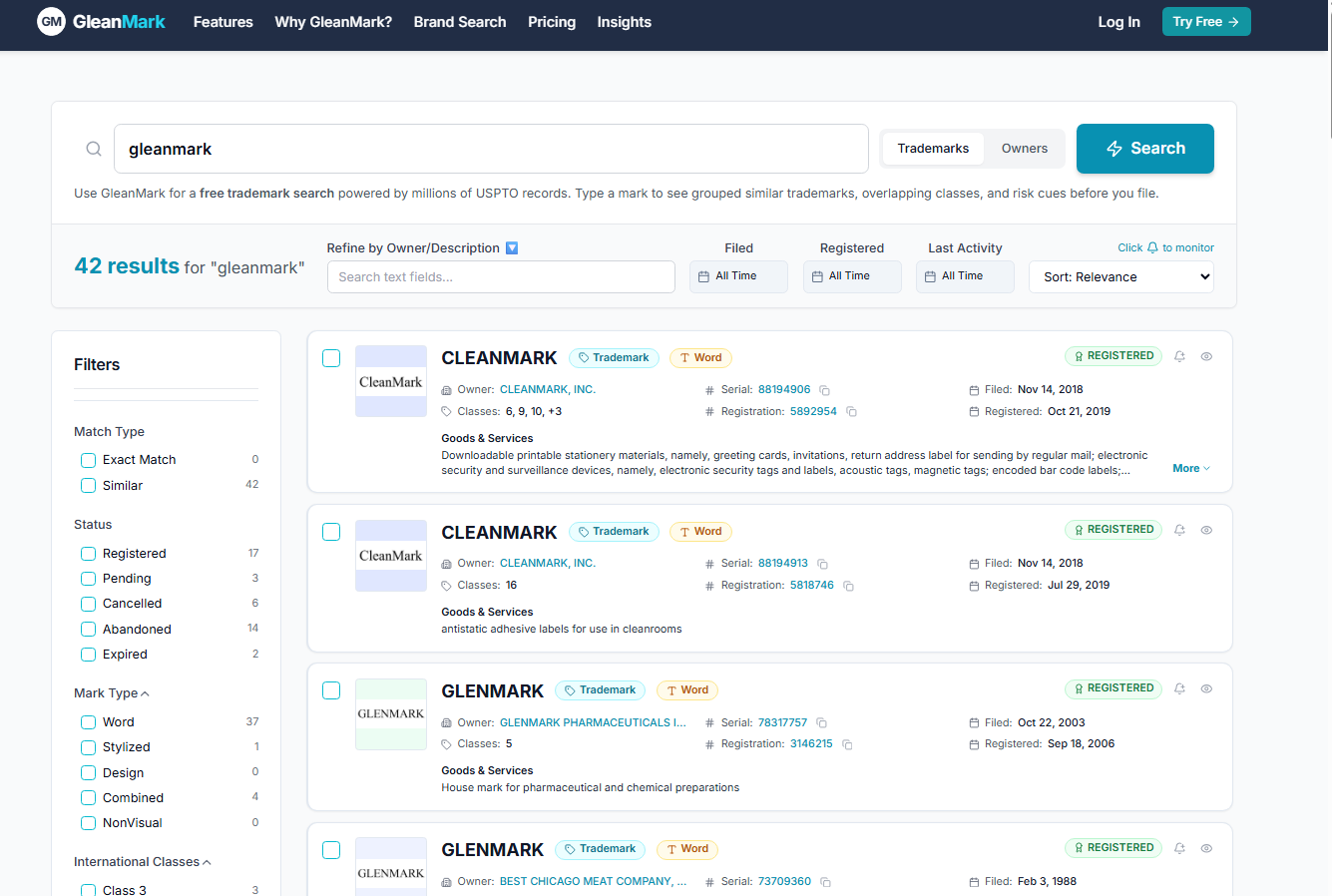Image resolution: width=1332 pixels, height=896 pixels.
Task: Click bell icon on Best Chicago Meat result
Action: point(1179,848)
